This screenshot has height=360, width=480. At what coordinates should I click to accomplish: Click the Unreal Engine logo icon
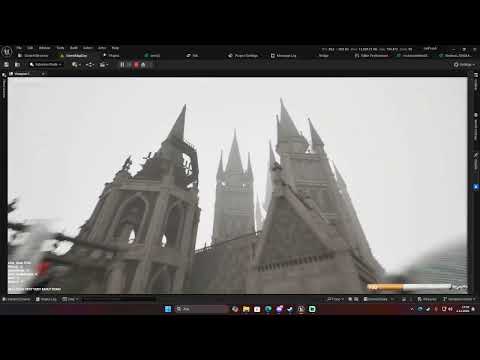coord(7,52)
